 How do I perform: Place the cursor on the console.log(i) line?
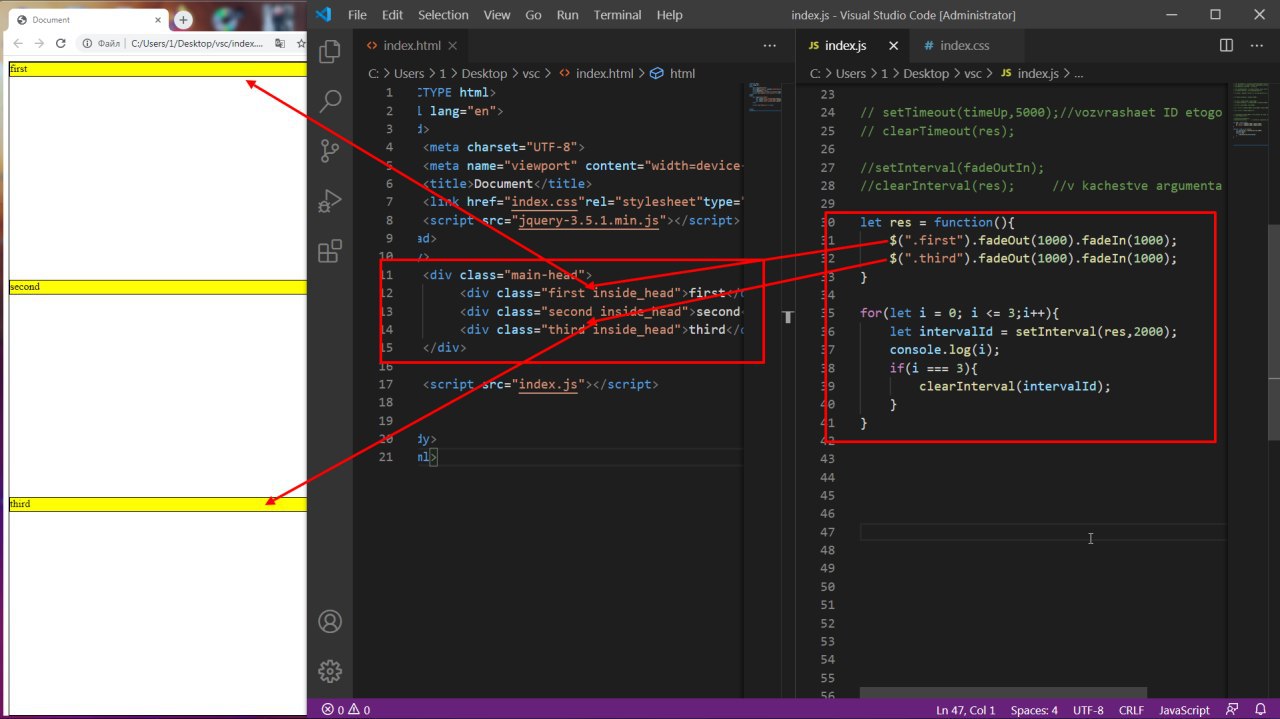point(944,350)
